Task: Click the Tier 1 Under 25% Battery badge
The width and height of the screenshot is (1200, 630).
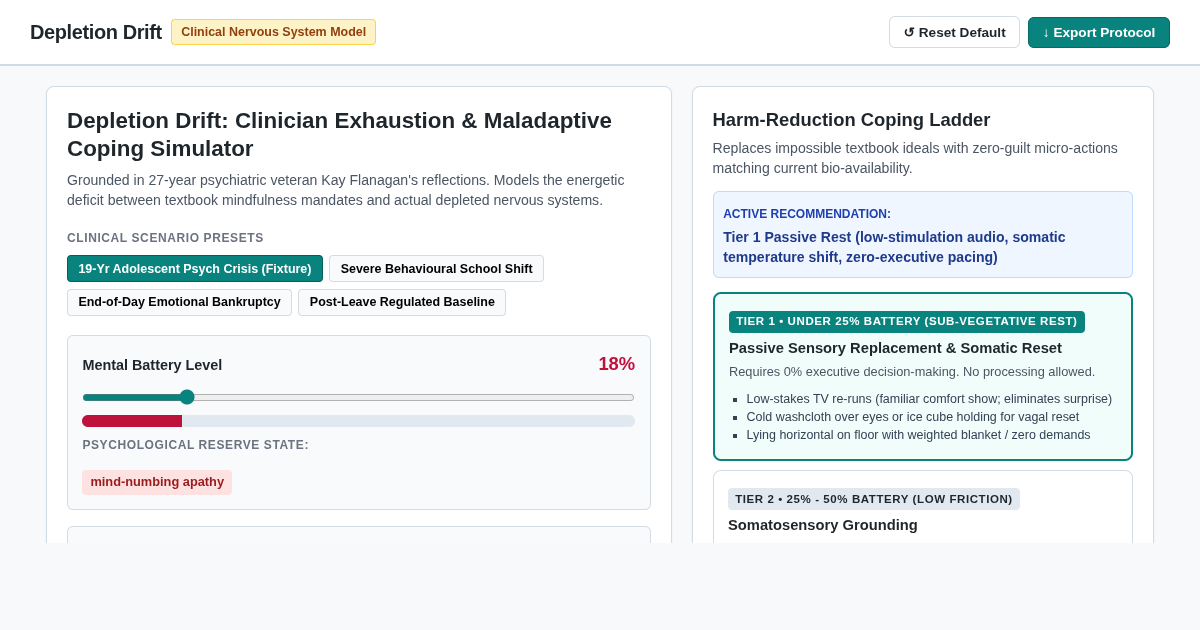Action: pyautogui.click(x=906, y=321)
